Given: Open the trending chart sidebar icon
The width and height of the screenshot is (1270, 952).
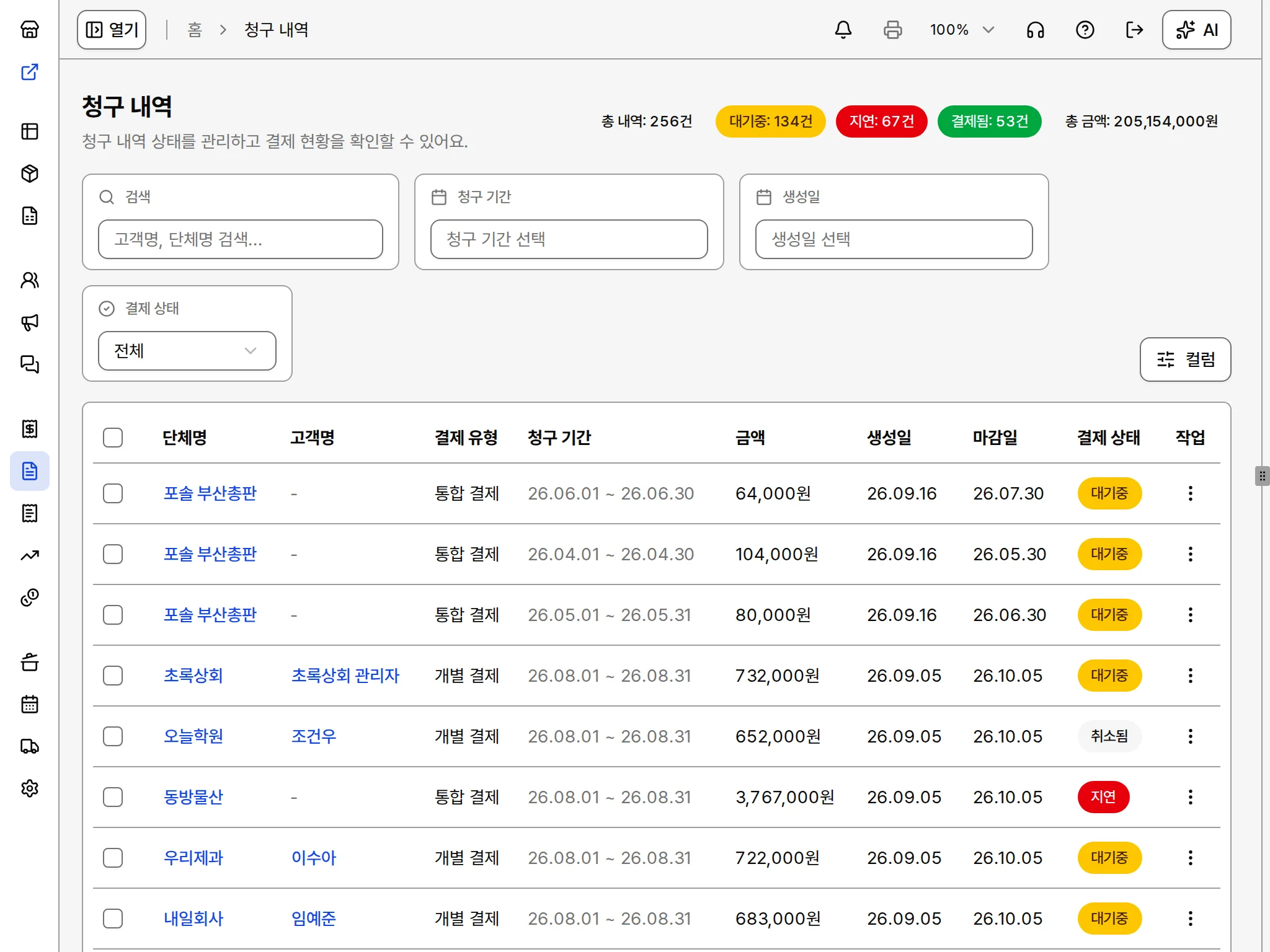Looking at the screenshot, I should [30, 555].
